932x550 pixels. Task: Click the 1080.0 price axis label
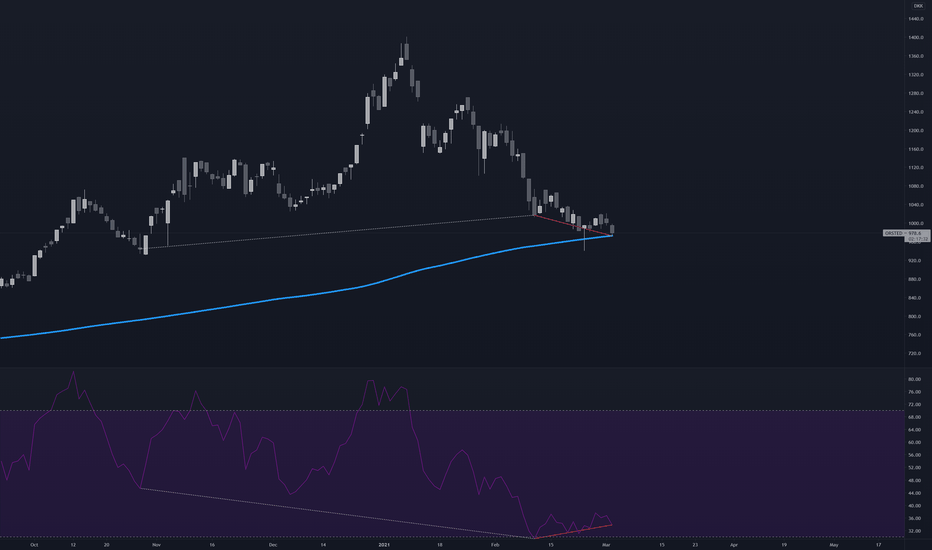tap(915, 186)
